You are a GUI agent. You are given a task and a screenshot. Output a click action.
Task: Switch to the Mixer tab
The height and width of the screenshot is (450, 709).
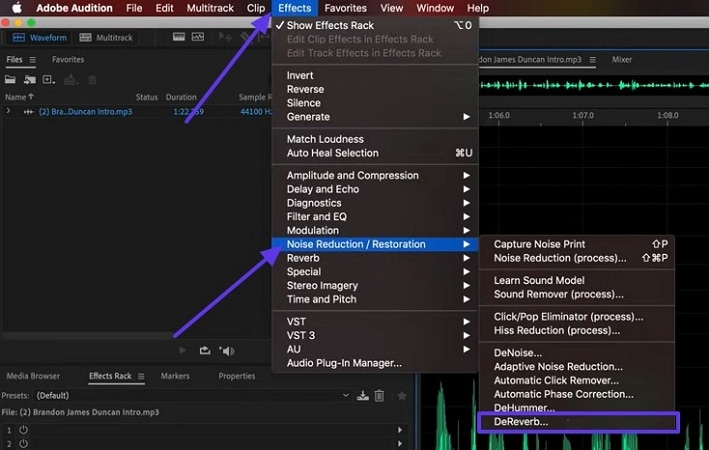point(622,60)
